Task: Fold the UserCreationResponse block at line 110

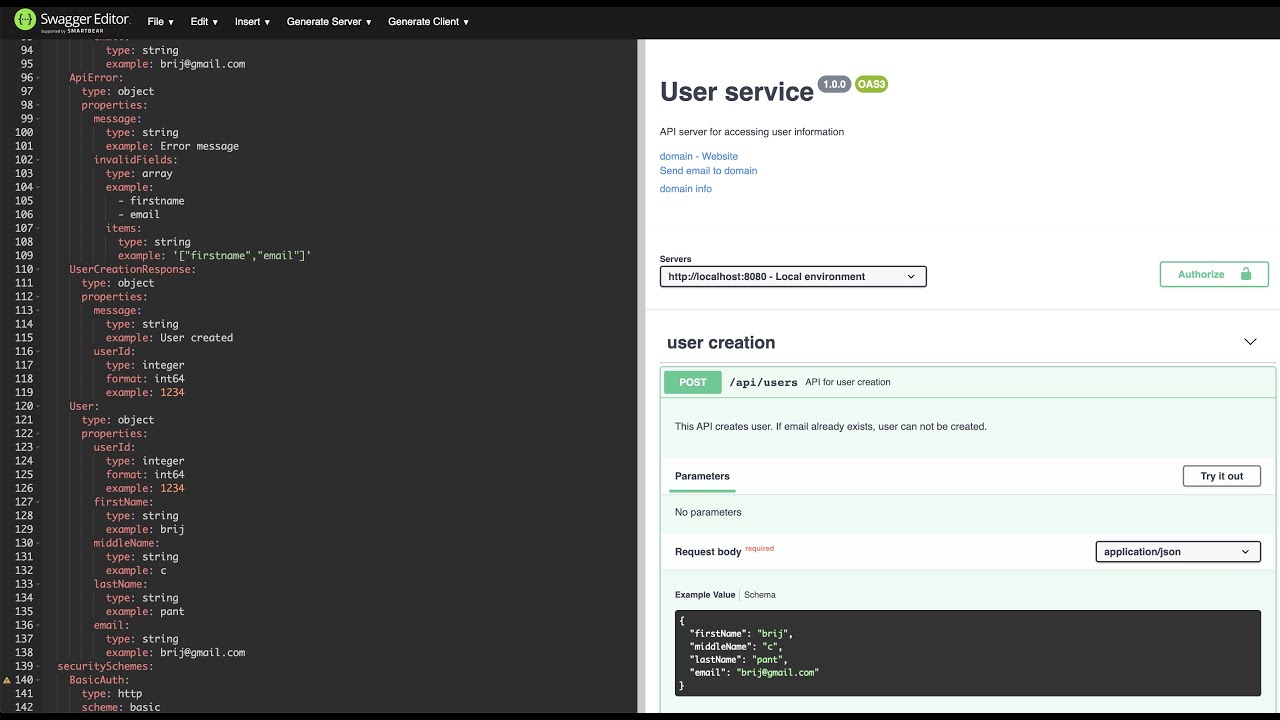Action: [37, 270]
